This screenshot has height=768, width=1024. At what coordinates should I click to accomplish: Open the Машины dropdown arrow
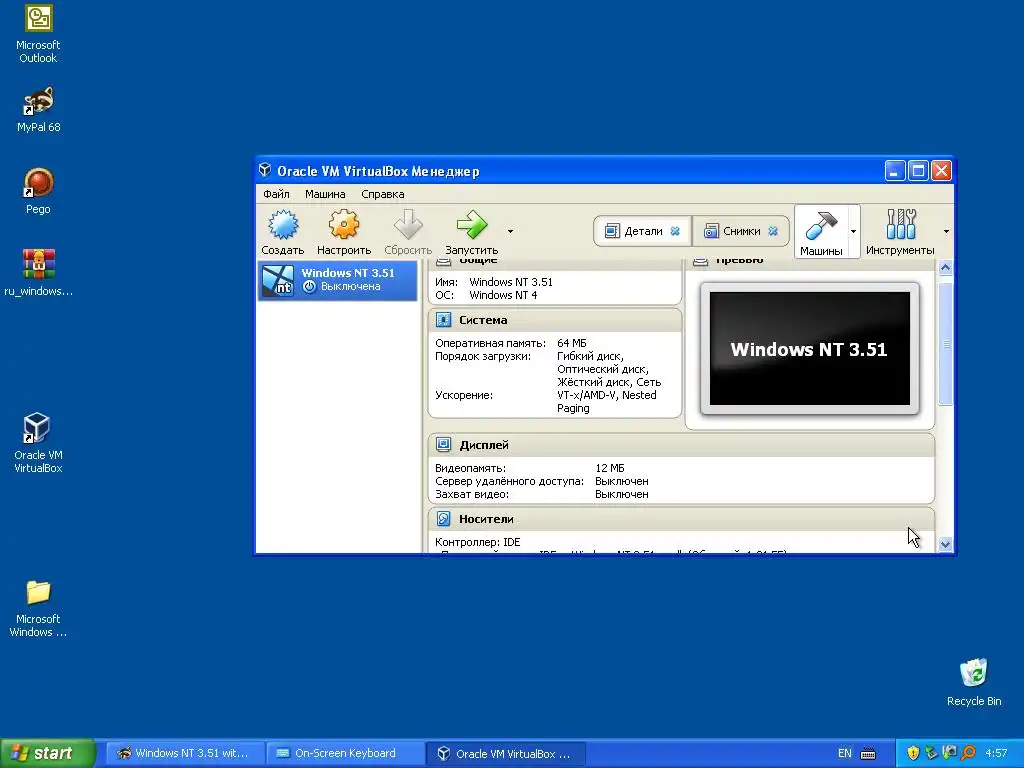(x=853, y=232)
